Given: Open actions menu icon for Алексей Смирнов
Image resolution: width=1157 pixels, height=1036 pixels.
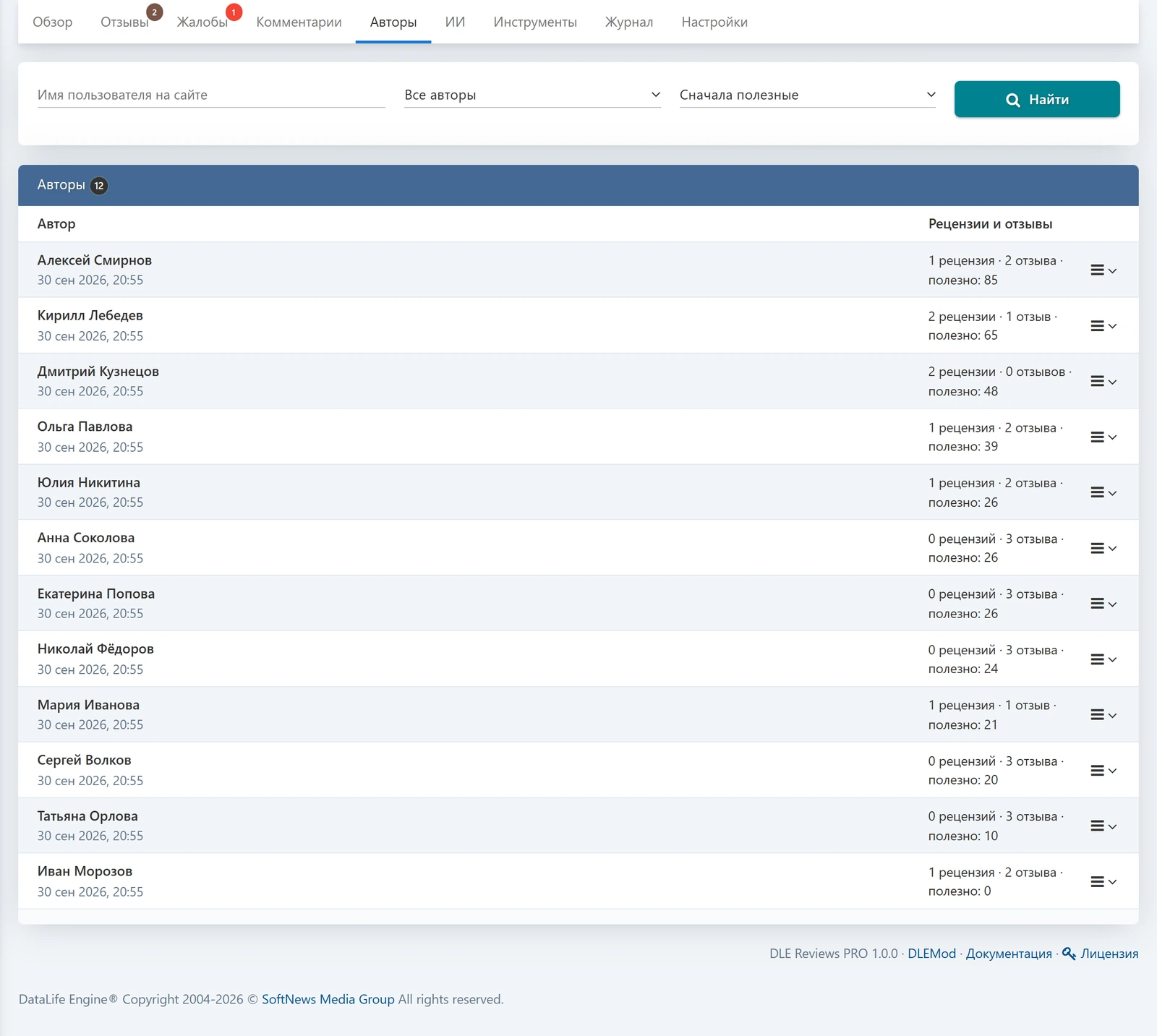Looking at the screenshot, I should [1103, 270].
